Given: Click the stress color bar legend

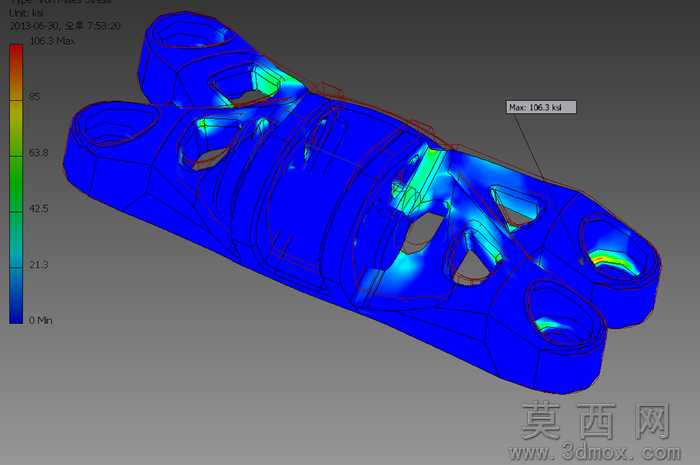Looking at the screenshot, I should (16, 184).
